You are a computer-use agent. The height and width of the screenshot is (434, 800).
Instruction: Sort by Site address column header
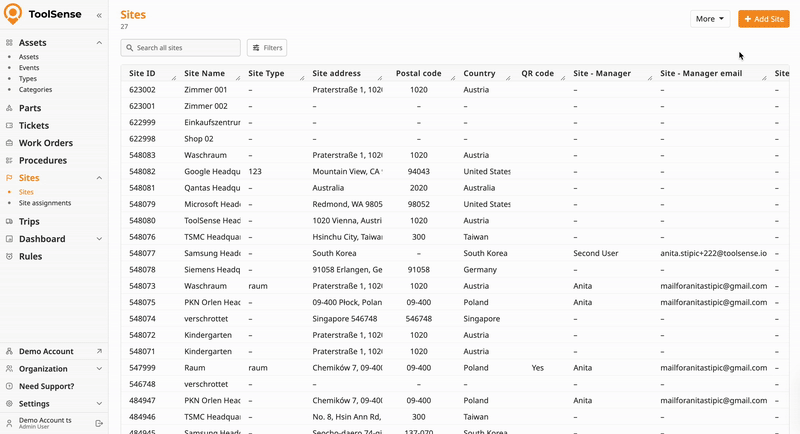[336, 73]
